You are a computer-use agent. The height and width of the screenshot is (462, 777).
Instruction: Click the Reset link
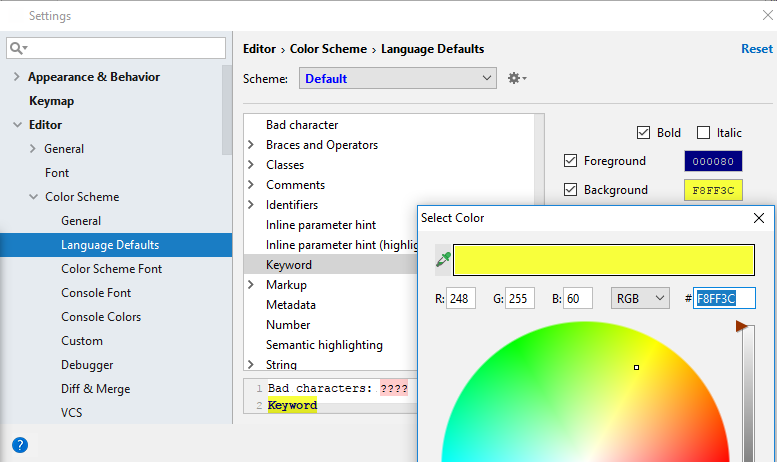(756, 49)
